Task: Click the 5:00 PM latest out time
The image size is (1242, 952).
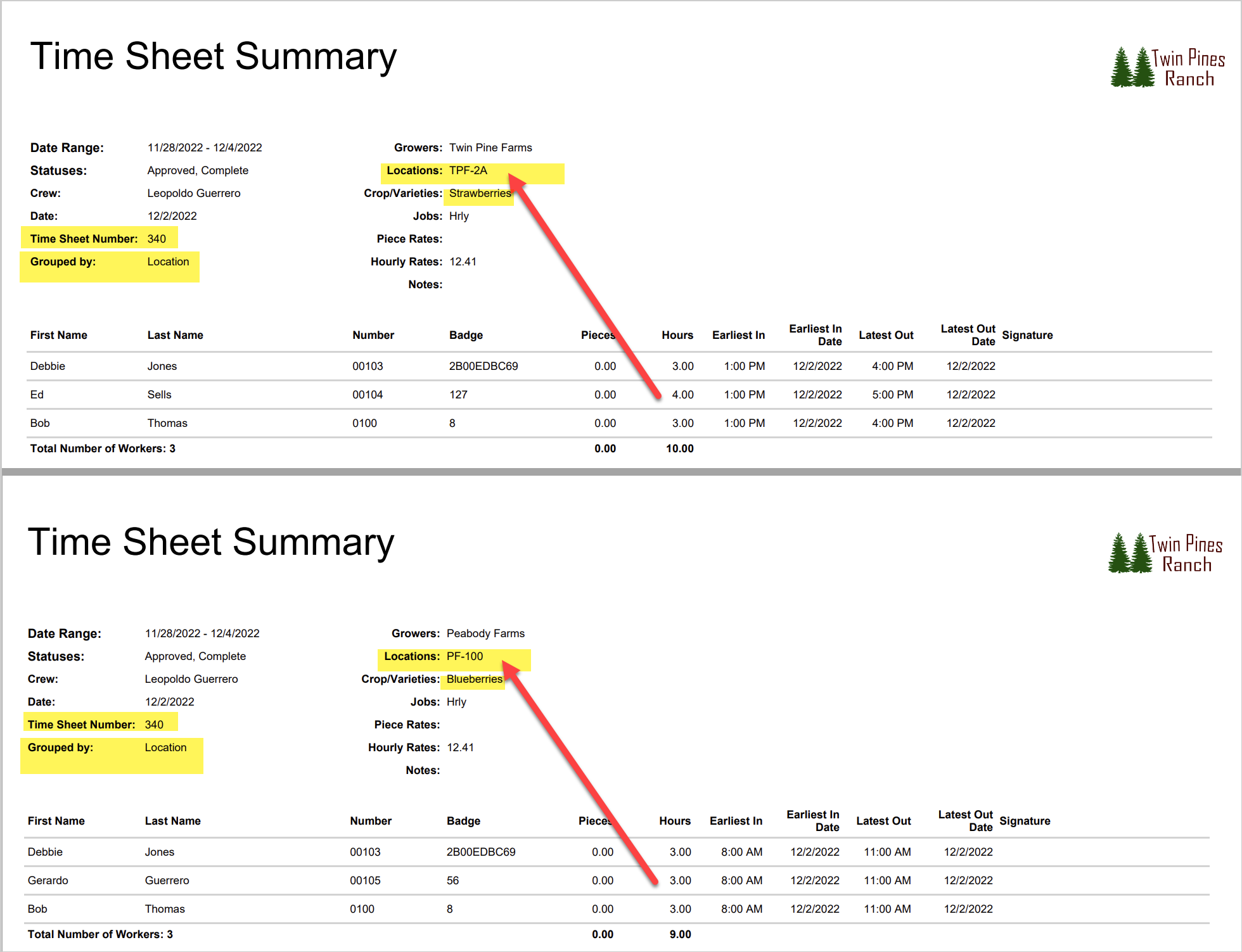Action: pyautogui.click(x=892, y=395)
